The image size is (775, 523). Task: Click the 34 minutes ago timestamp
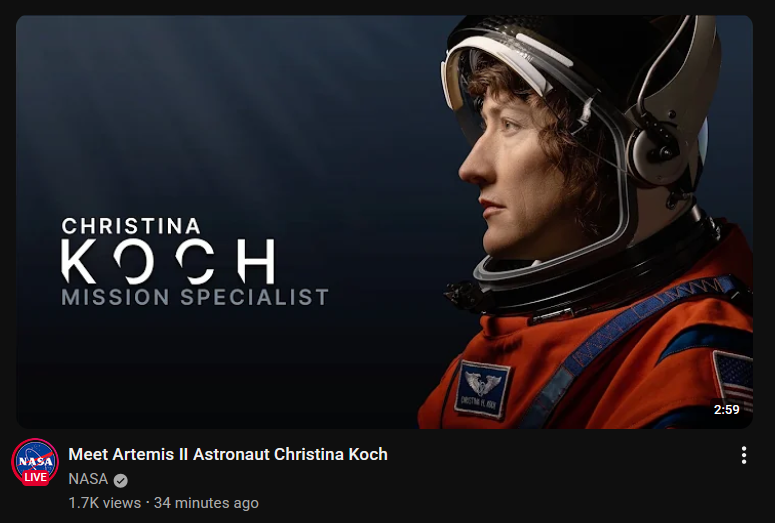coord(206,503)
